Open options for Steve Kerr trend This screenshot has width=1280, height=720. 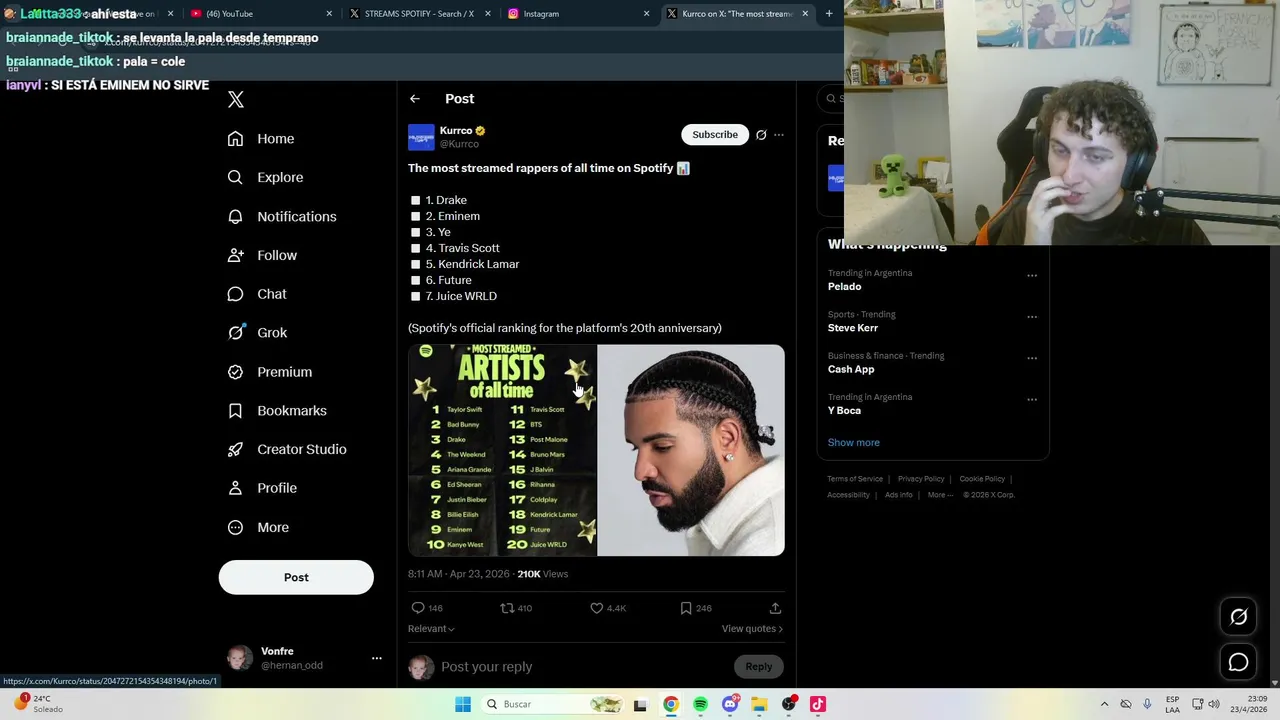1032,317
